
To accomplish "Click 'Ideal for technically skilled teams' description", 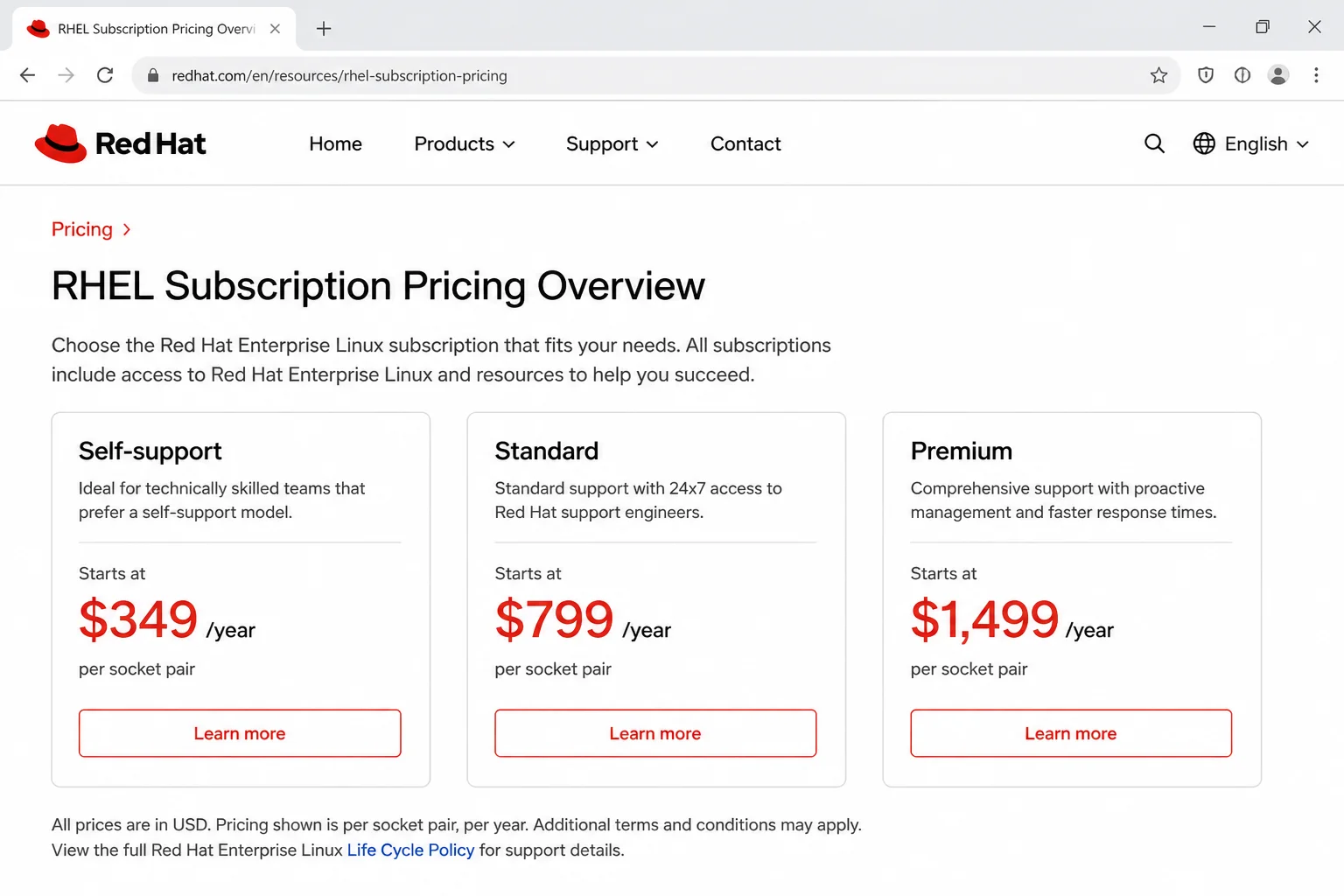I will [x=222, y=500].
